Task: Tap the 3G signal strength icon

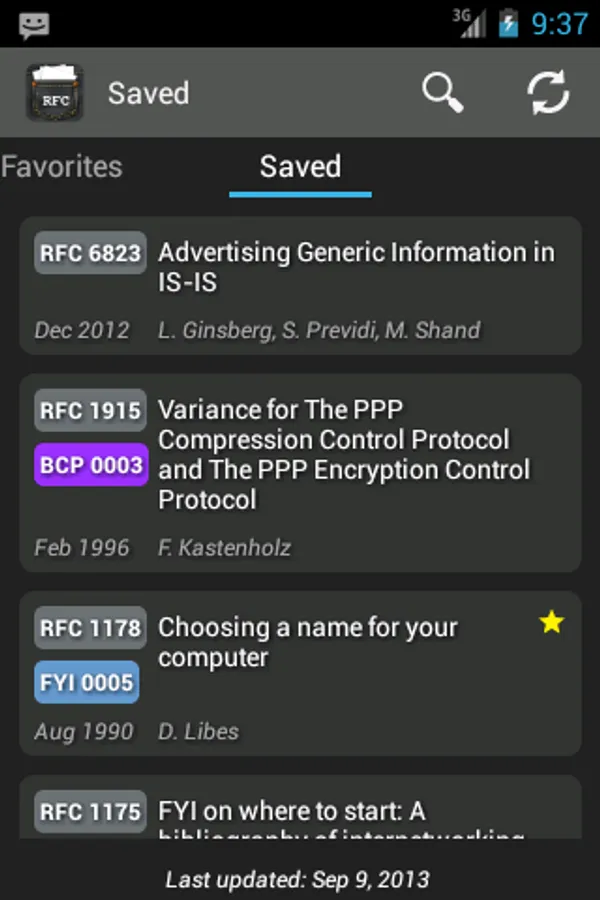Action: 468,24
